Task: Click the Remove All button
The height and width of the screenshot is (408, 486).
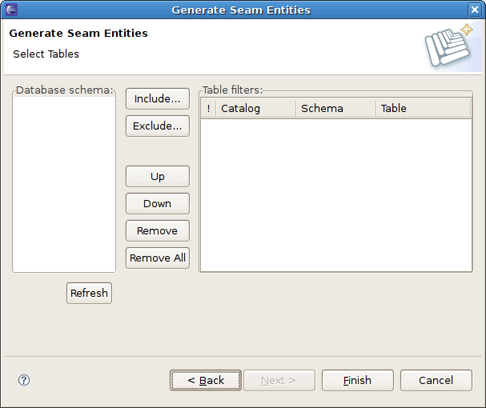Action: 157,258
